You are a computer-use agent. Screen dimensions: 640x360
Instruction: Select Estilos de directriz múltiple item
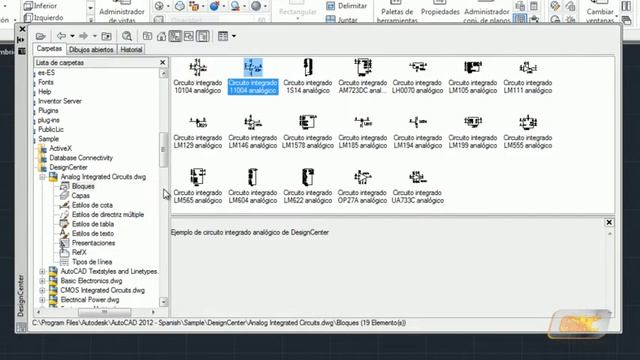tap(108, 214)
